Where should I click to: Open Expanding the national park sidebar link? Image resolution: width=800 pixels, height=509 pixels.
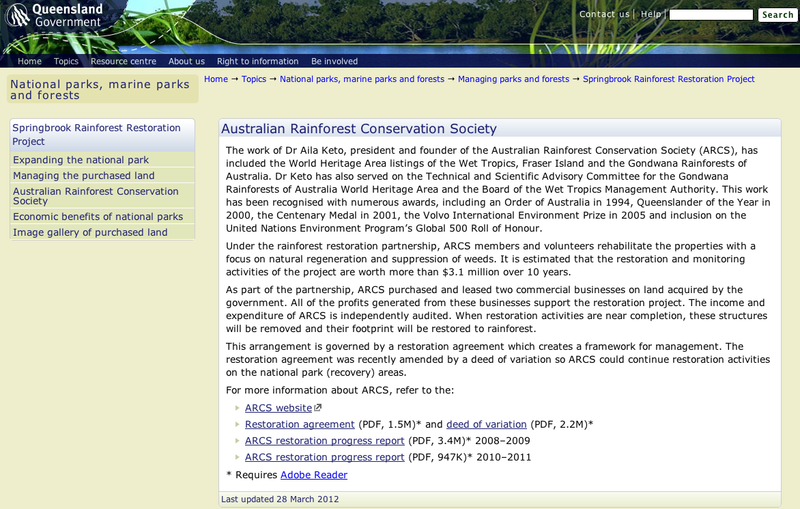coord(81,160)
